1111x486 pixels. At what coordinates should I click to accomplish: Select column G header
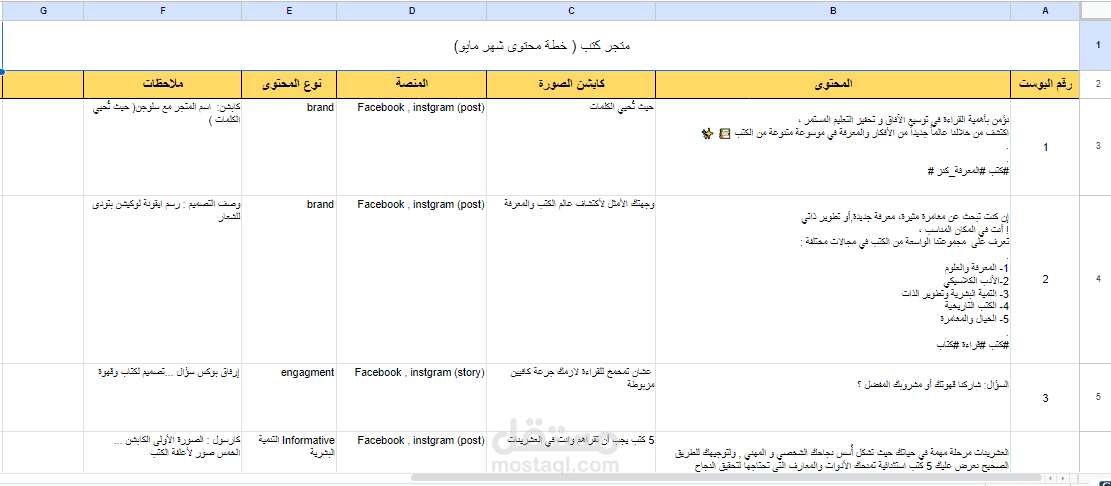44,11
